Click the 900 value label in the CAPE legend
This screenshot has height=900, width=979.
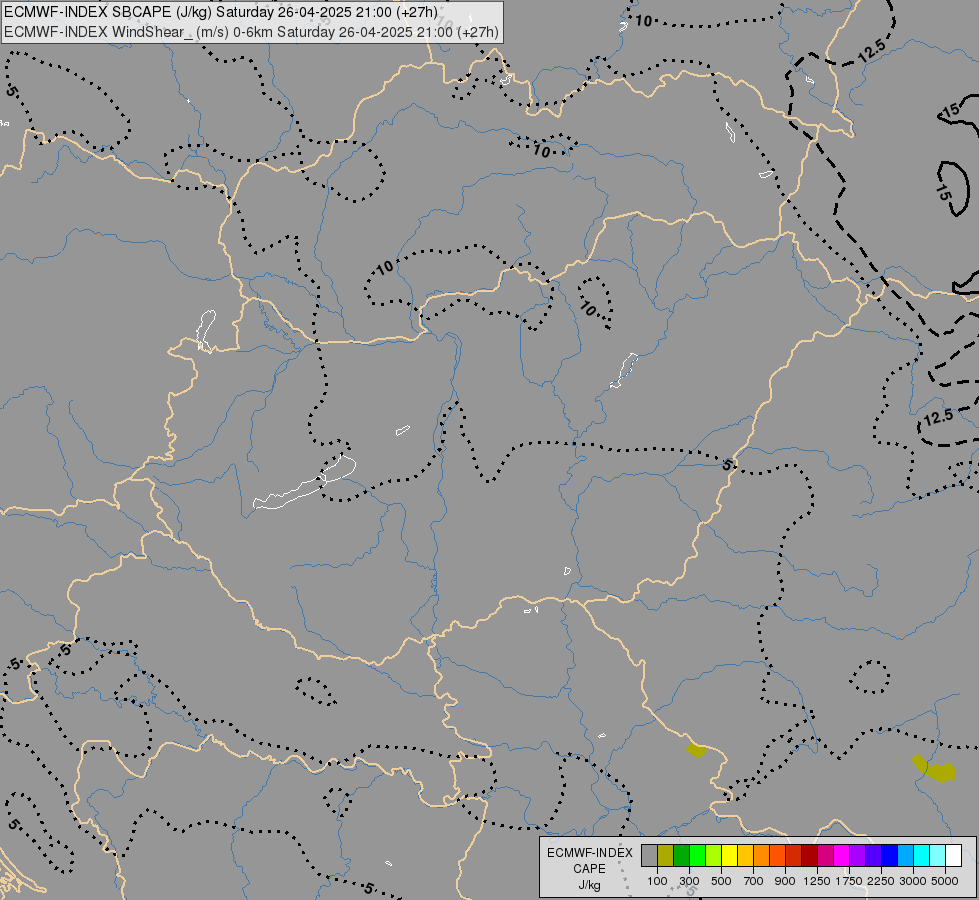(x=785, y=881)
